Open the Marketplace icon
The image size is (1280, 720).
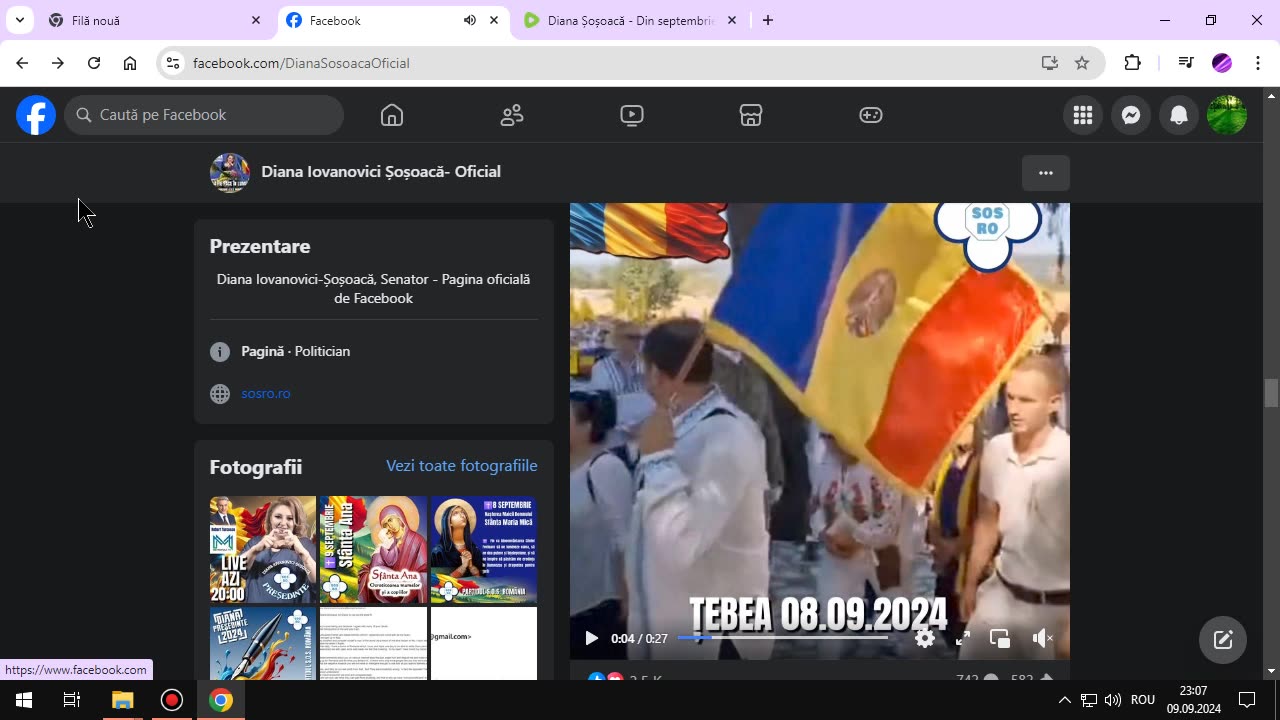point(751,115)
